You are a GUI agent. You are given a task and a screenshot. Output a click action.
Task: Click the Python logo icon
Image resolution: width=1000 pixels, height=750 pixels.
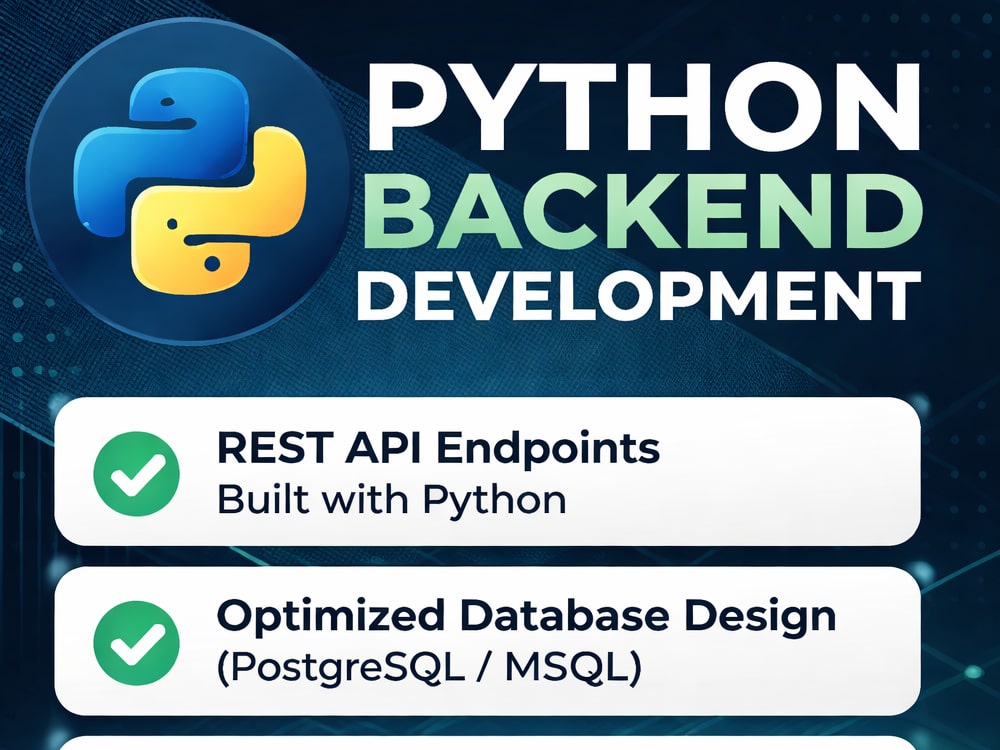[x=190, y=183]
